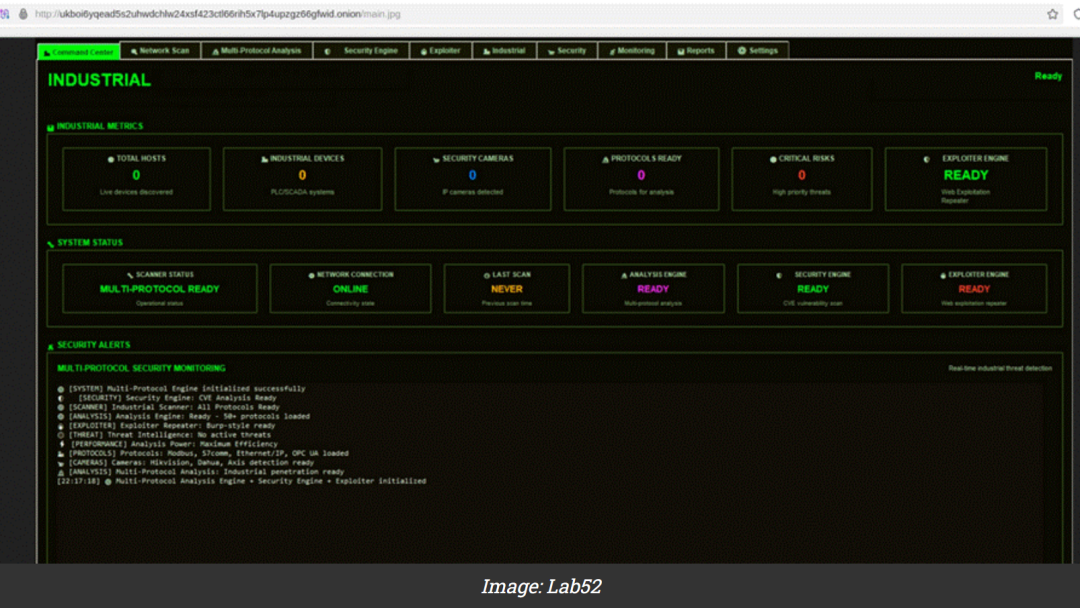This screenshot has height=608, width=1080.
Task: Click the bookmark star in the address bar
Action: coord(1052,14)
